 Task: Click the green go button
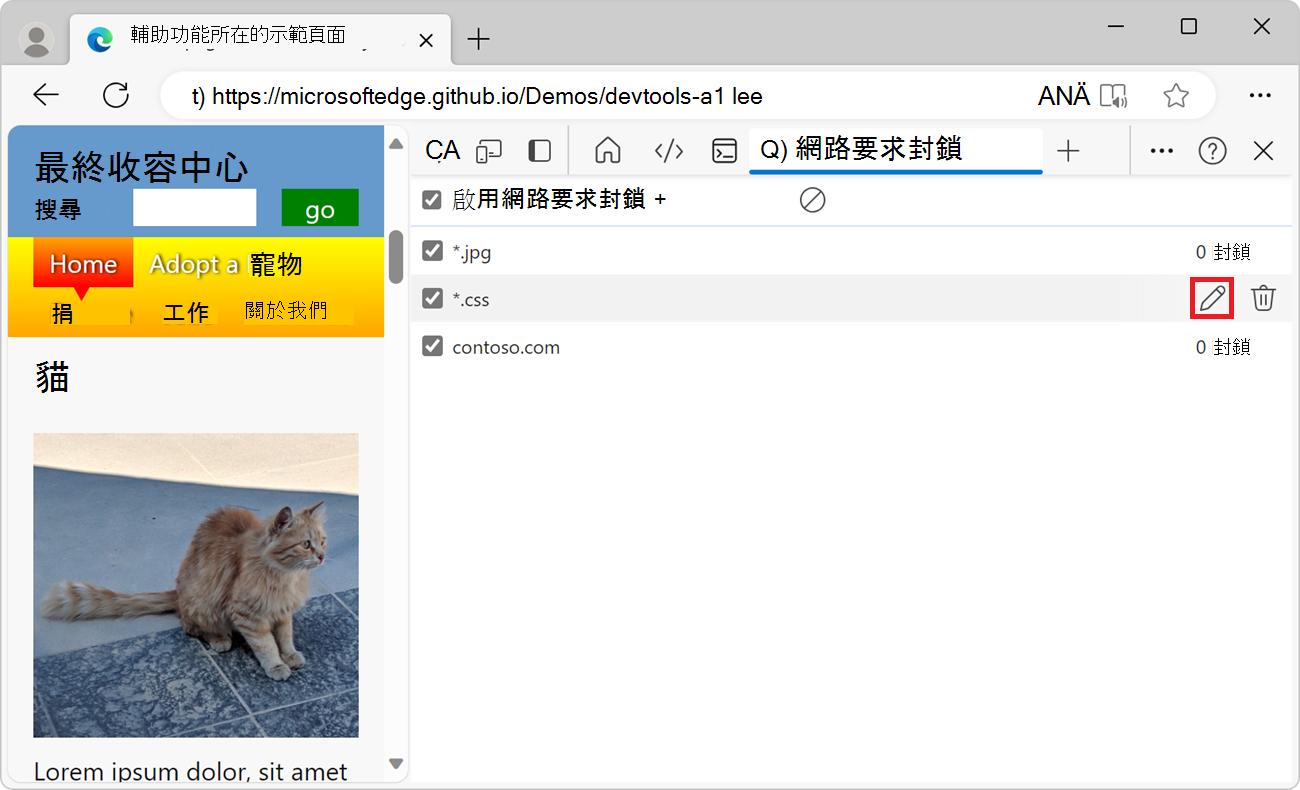[x=320, y=208]
